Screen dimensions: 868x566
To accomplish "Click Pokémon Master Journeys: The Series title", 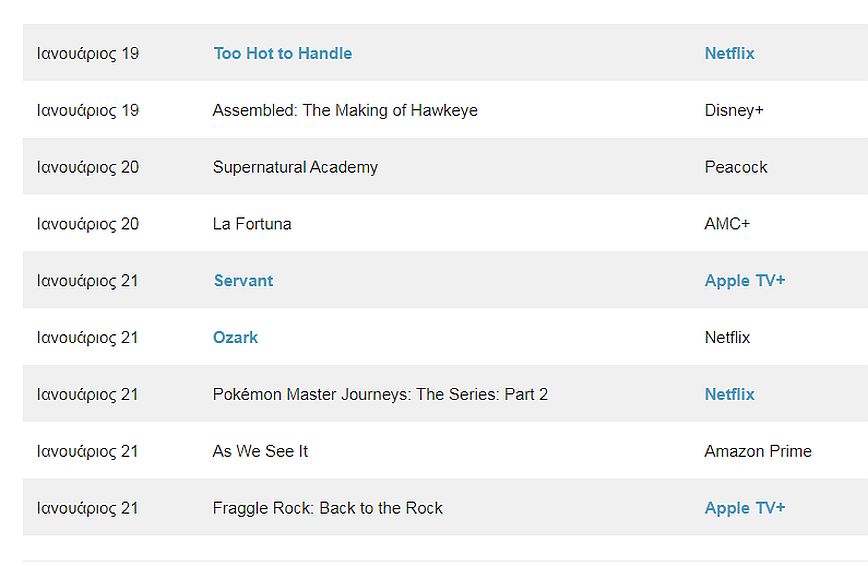I will coord(380,394).
